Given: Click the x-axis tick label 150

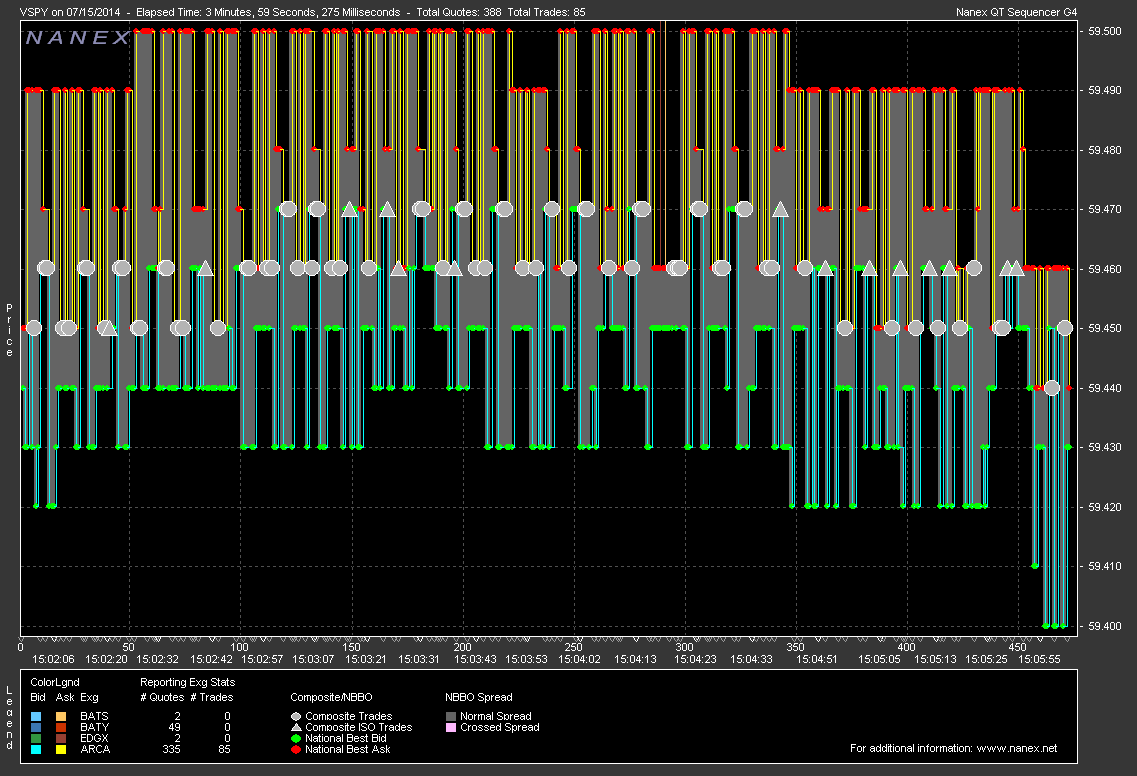Looking at the screenshot, I should click(x=351, y=647).
